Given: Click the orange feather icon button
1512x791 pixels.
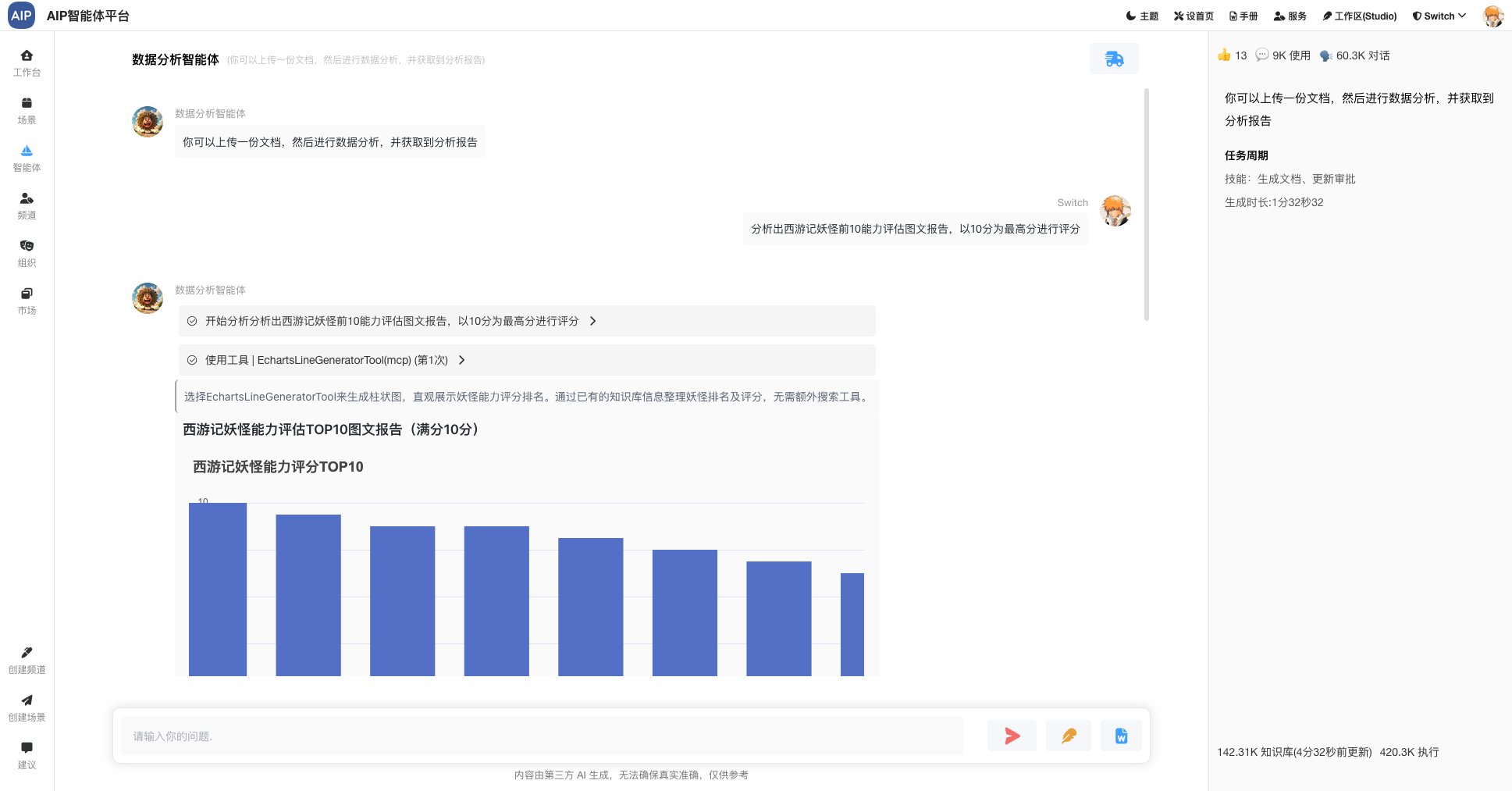Looking at the screenshot, I should click(1069, 736).
